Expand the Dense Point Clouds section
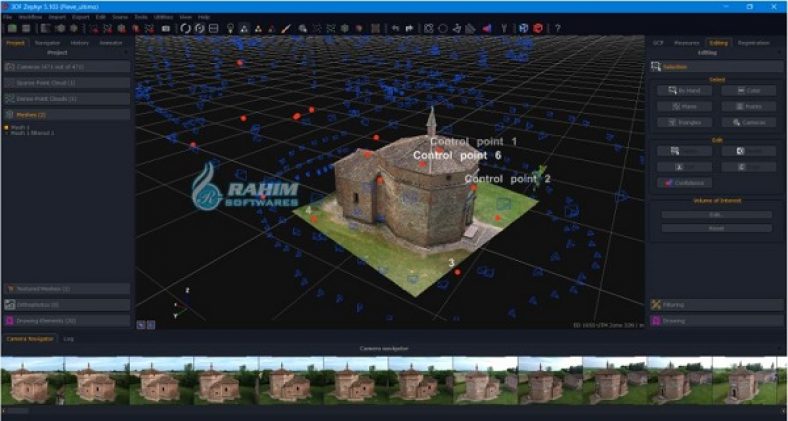Screen dimensions: 788x421 66,99
